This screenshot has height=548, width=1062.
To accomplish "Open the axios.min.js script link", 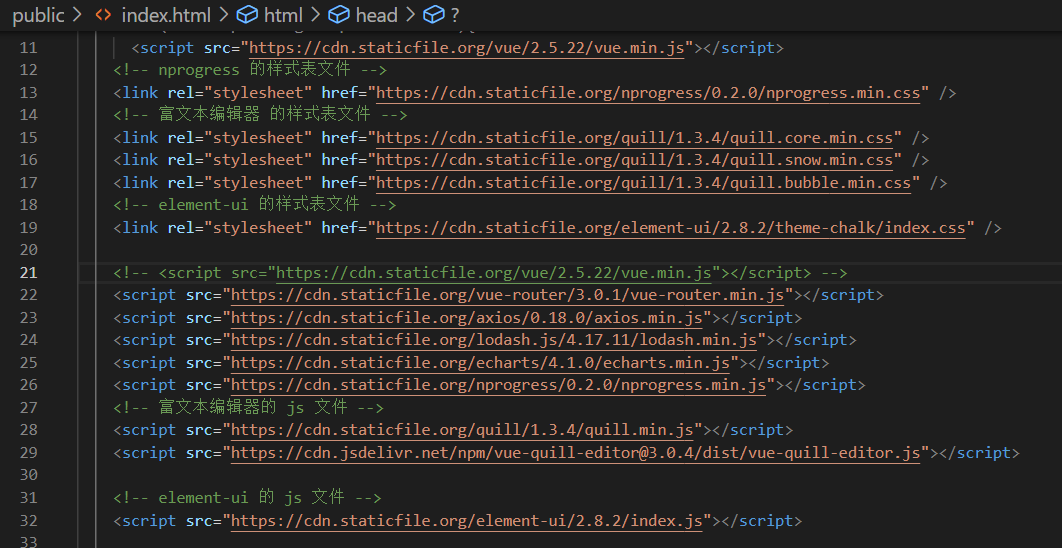I will pos(467,318).
